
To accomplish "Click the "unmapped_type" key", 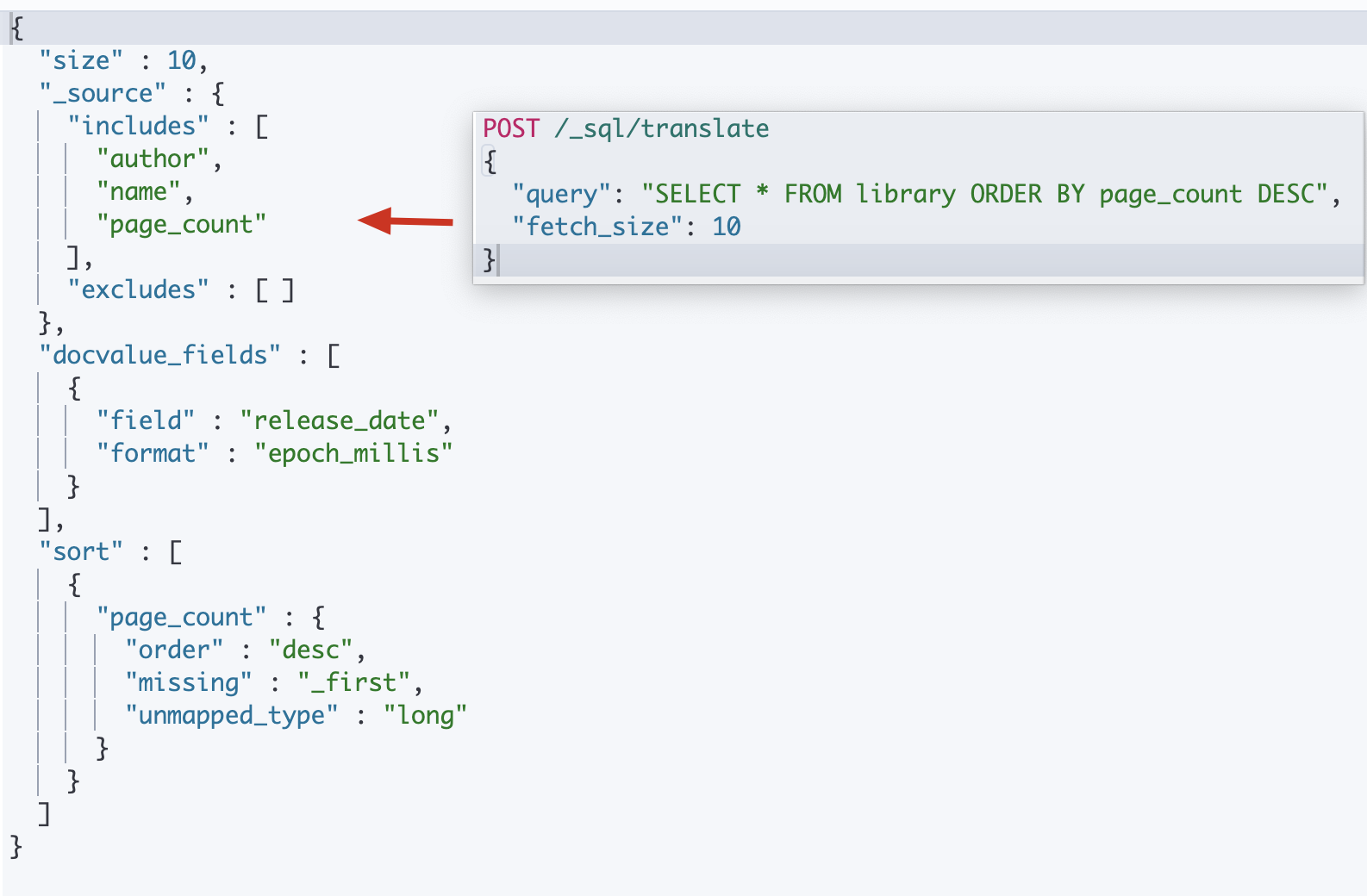I will [x=232, y=715].
